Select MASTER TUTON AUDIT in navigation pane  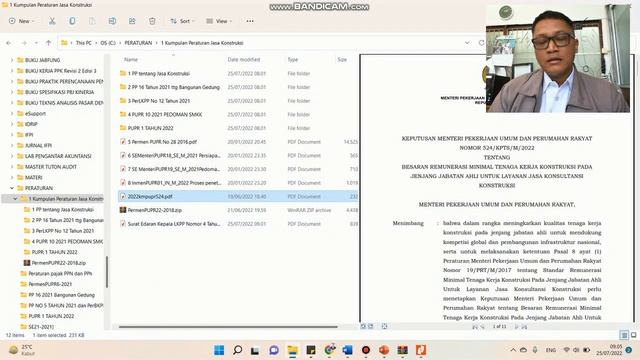[51, 167]
